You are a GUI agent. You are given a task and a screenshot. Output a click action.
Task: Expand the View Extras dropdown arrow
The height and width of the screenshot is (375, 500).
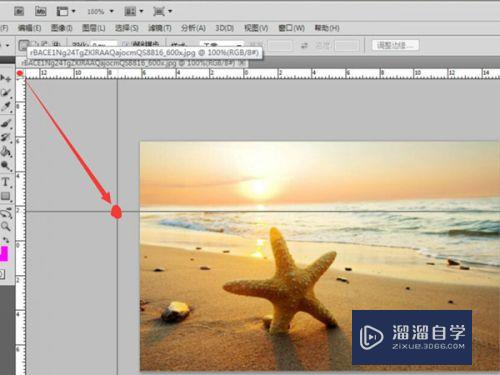73,11
